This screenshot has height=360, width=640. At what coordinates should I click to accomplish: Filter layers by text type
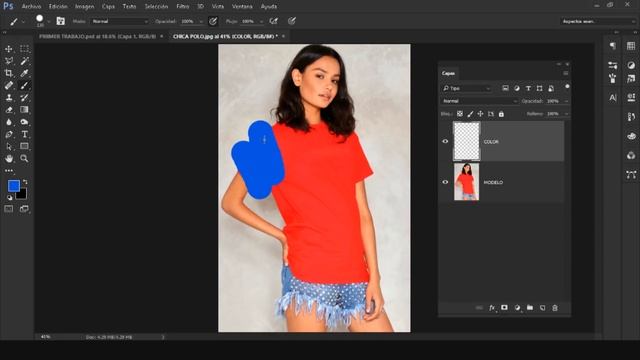tap(528, 88)
